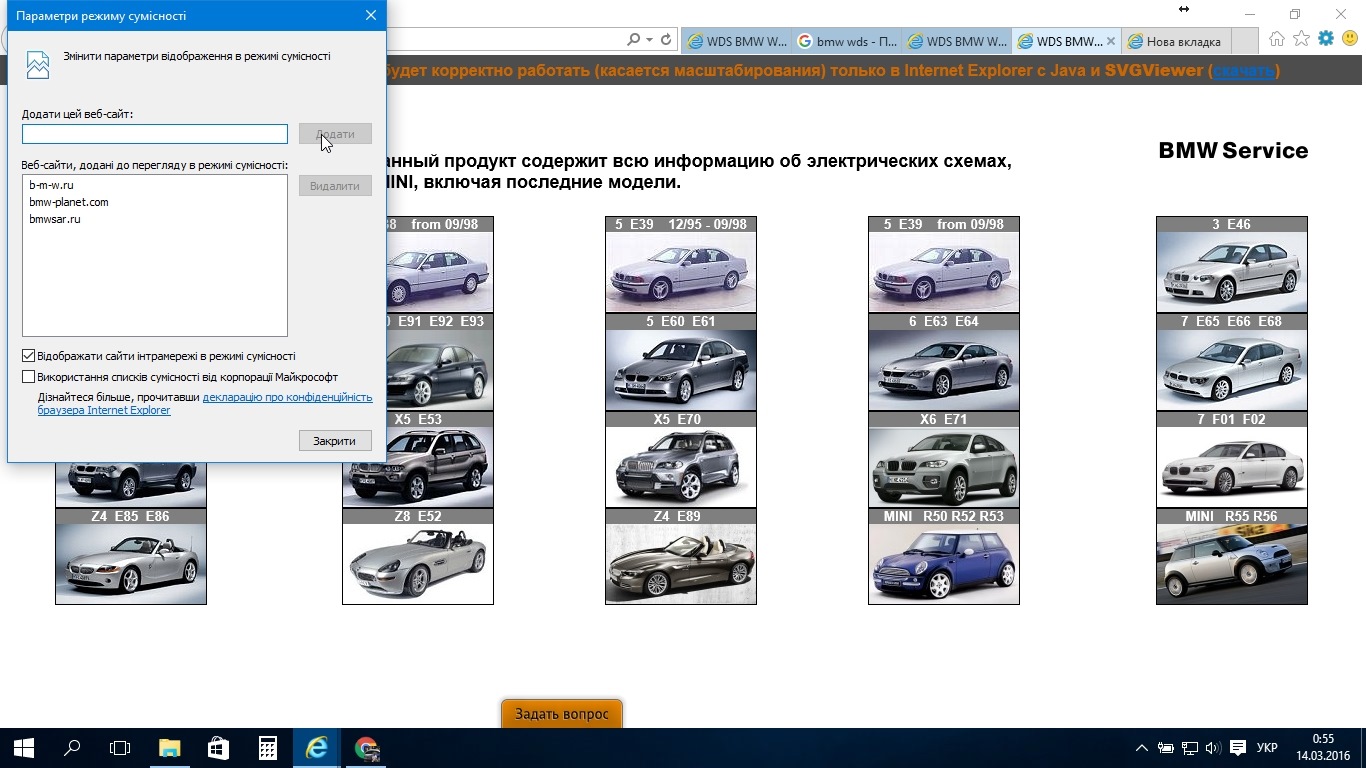The image size is (1366, 768).
Task: Open the Action Center notifications icon
Action: [1238, 748]
